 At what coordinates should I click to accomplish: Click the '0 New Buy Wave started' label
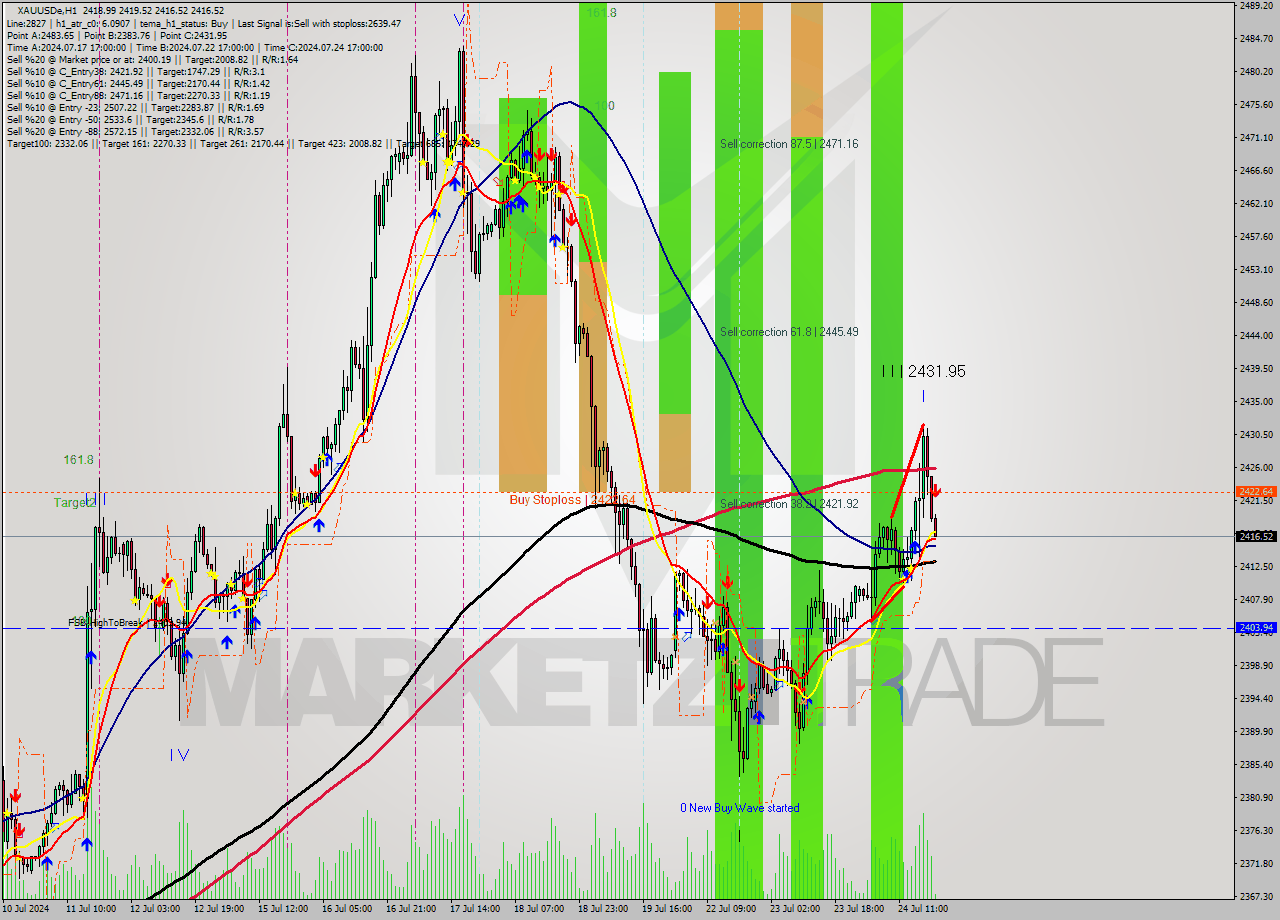740,808
